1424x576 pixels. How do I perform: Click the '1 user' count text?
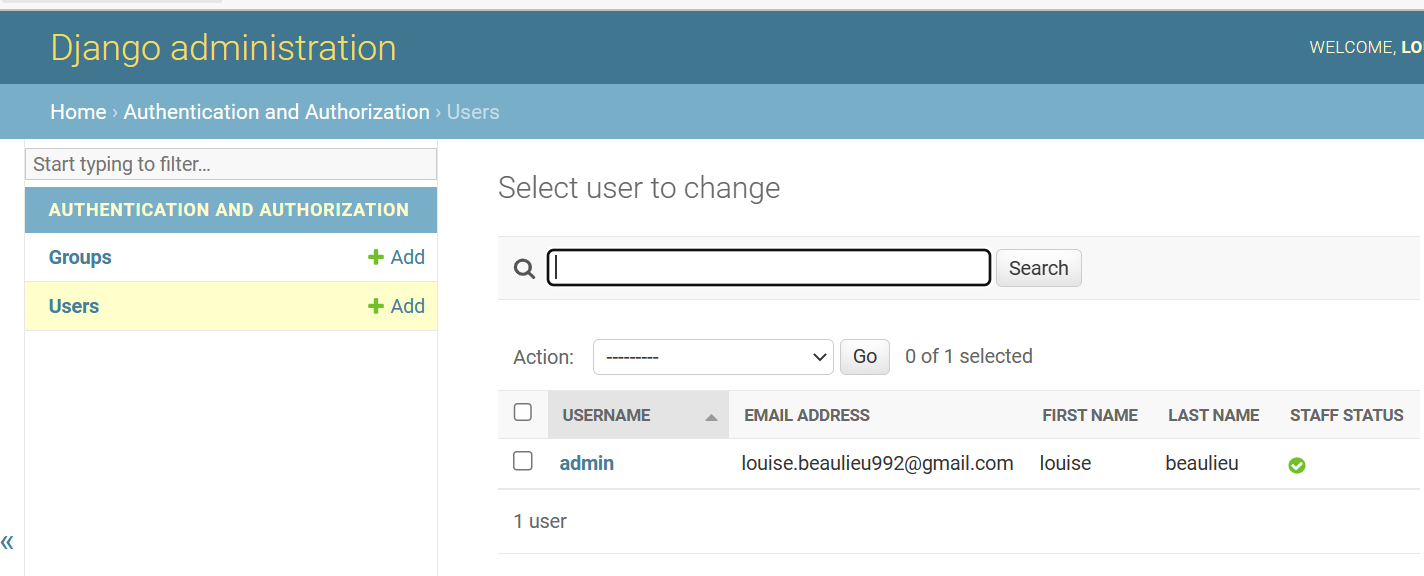click(x=540, y=521)
